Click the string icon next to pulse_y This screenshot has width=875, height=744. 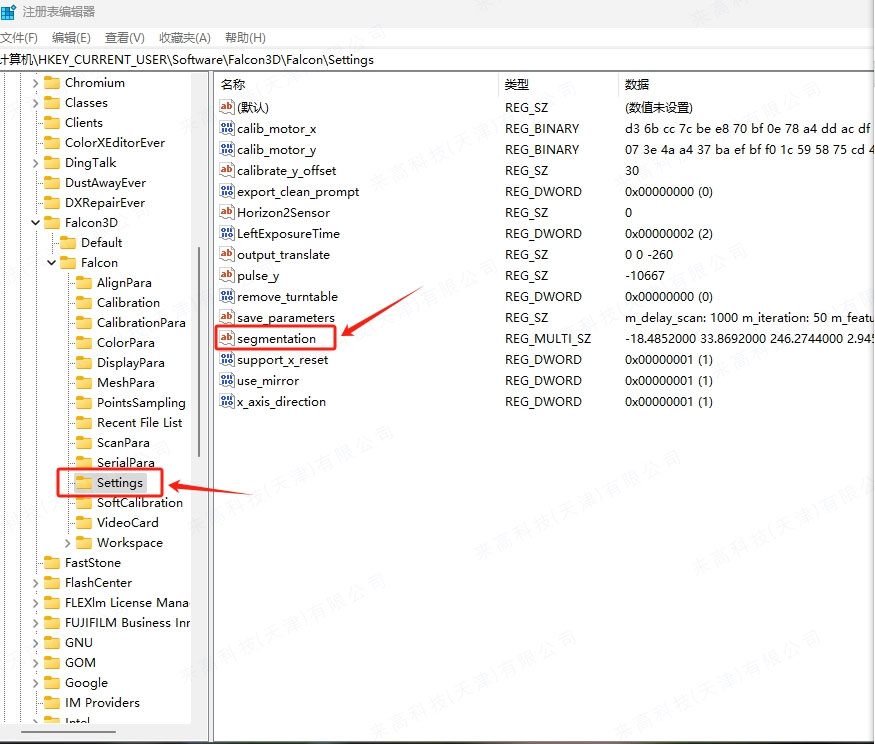tap(227, 276)
